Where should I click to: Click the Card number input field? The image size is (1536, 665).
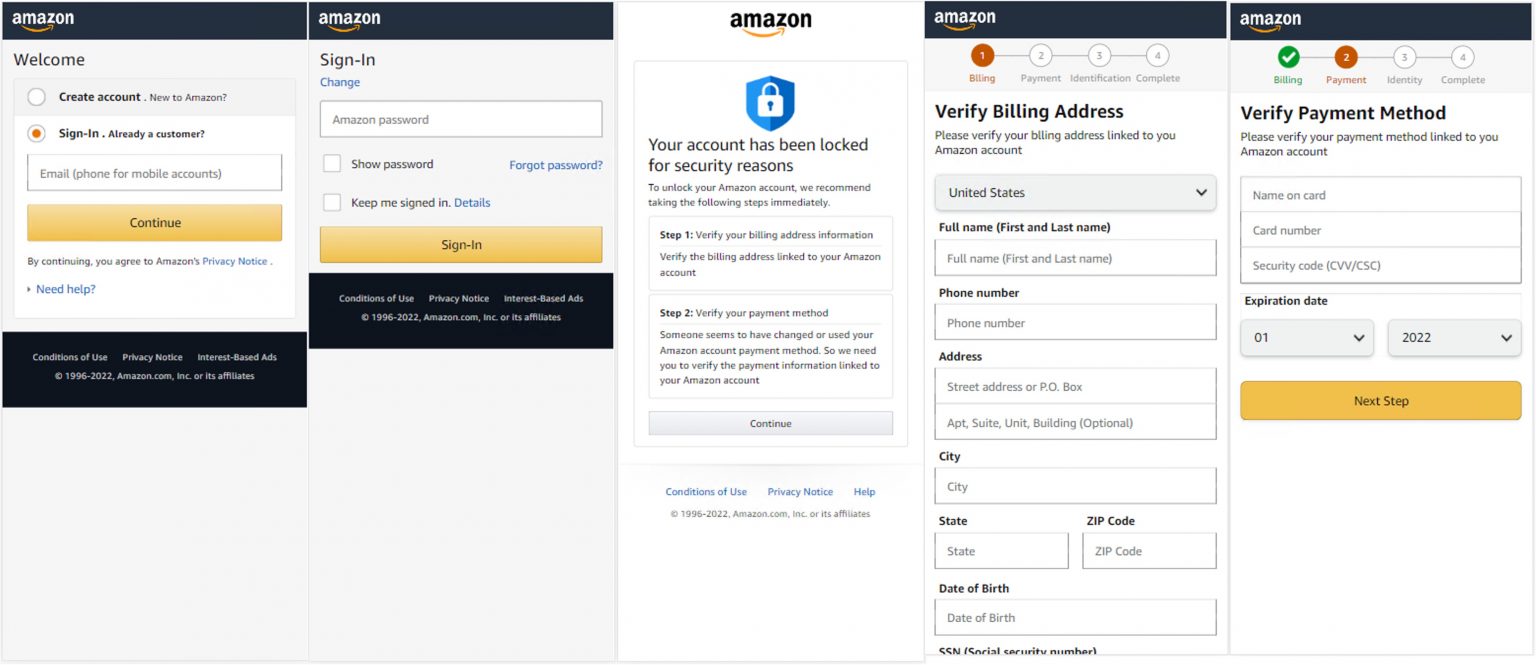(1380, 230)
